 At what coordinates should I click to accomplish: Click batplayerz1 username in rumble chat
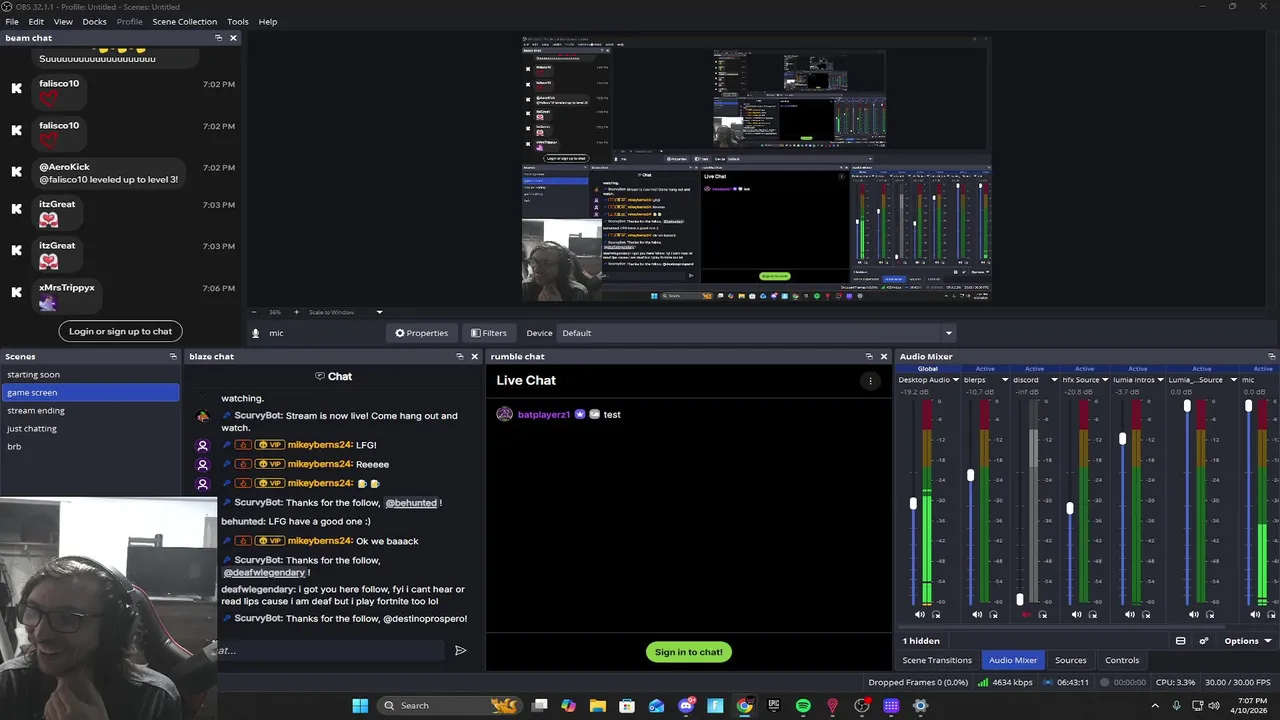click(543, 415)
